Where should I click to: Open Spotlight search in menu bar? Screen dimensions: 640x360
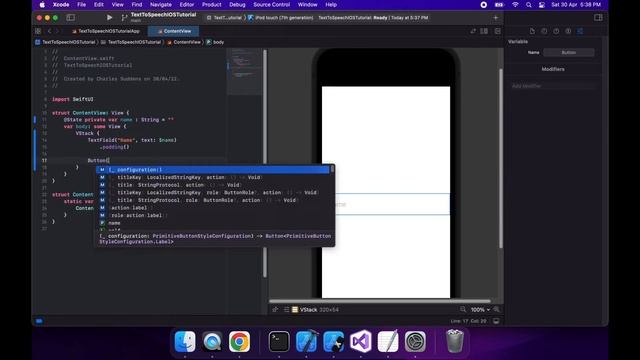[529, 5]
